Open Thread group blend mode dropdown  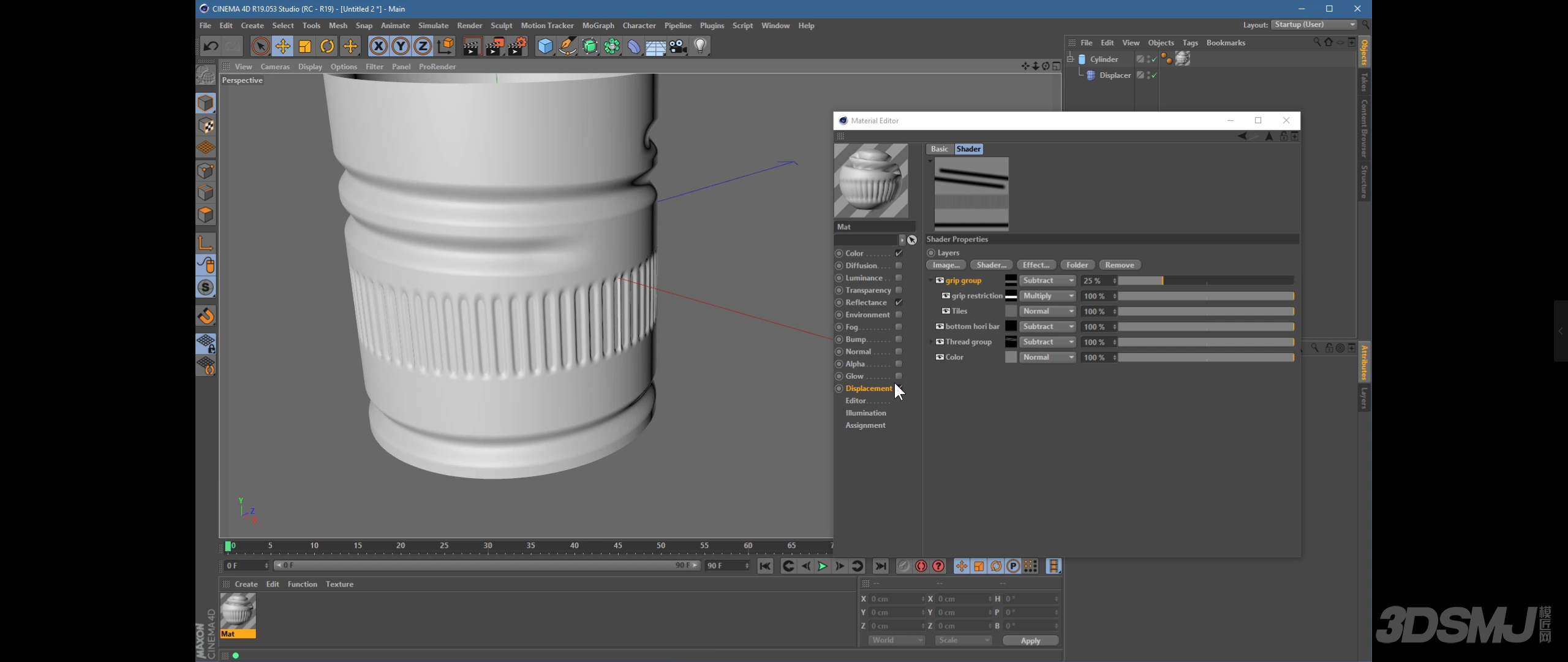(x=1047, y=341)
